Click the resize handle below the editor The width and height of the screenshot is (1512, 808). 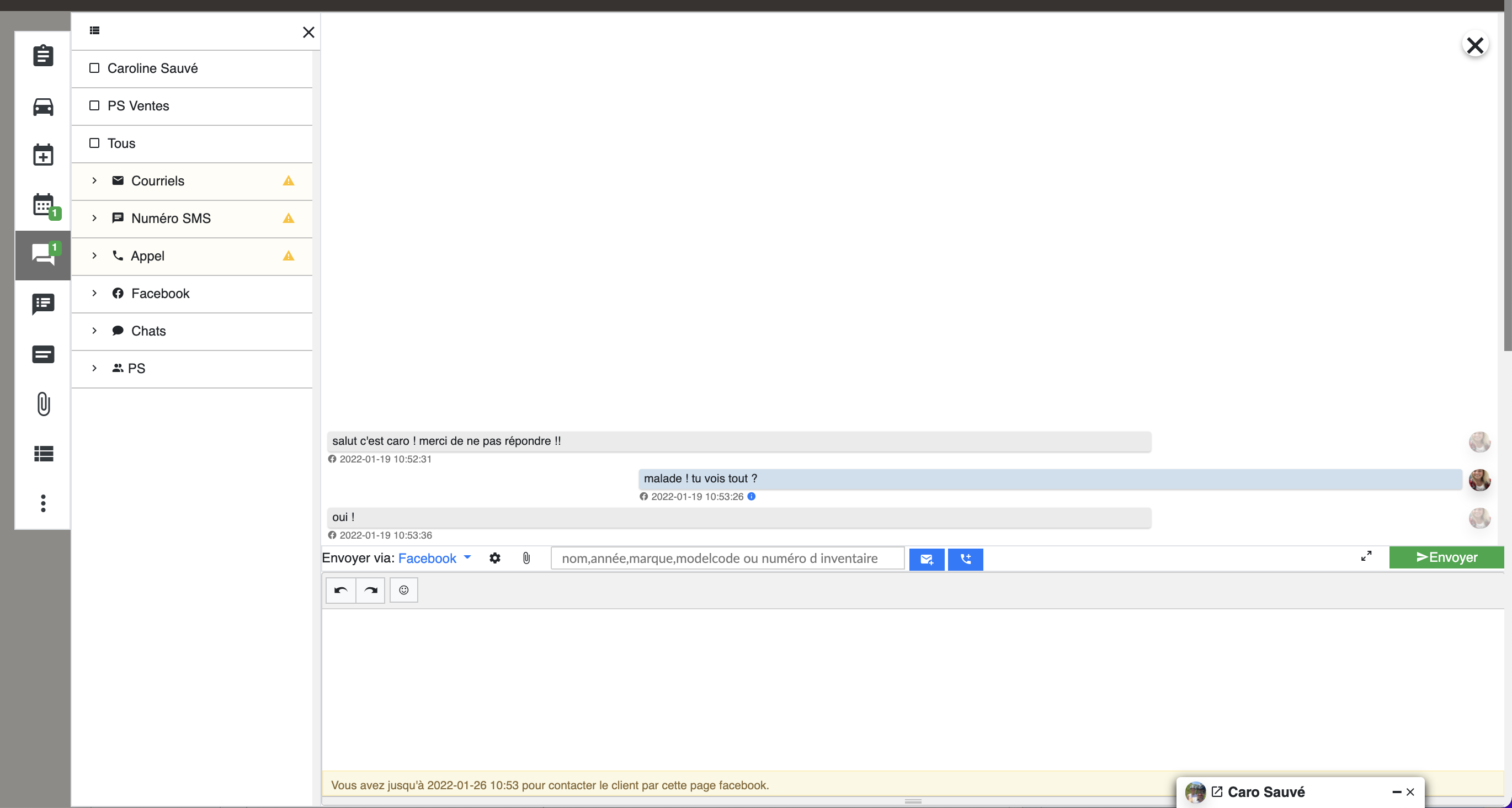tap(913, 801)
